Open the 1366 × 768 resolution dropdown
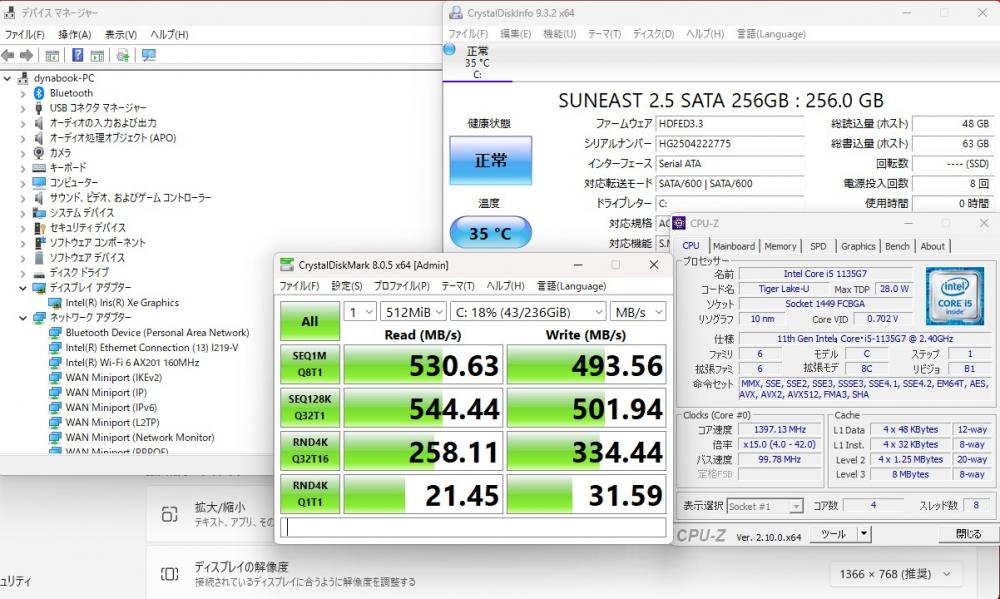 pos(897,574)
